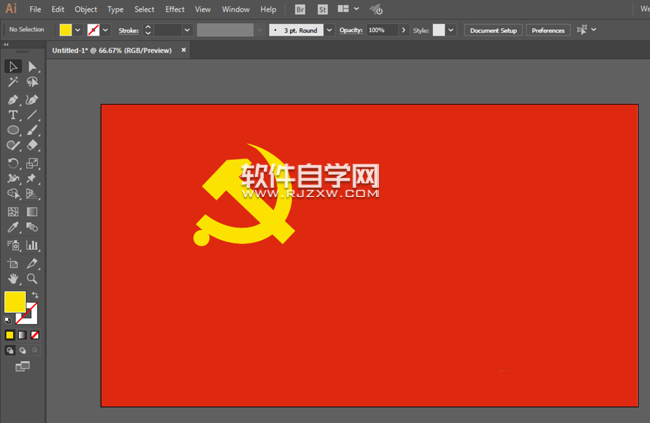This screenshot has width=650, height=423.
Task: Open the Effect menu
Action: coord(175,9)
